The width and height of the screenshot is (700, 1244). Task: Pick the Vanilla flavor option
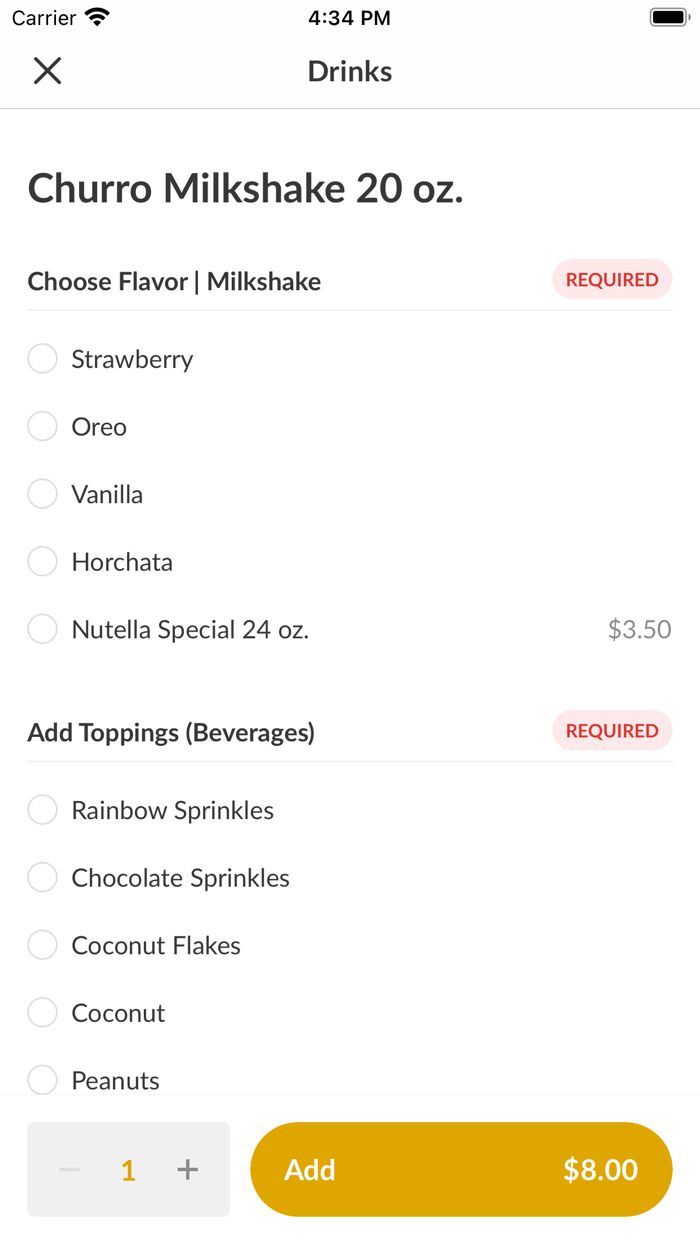coord(42,494)
